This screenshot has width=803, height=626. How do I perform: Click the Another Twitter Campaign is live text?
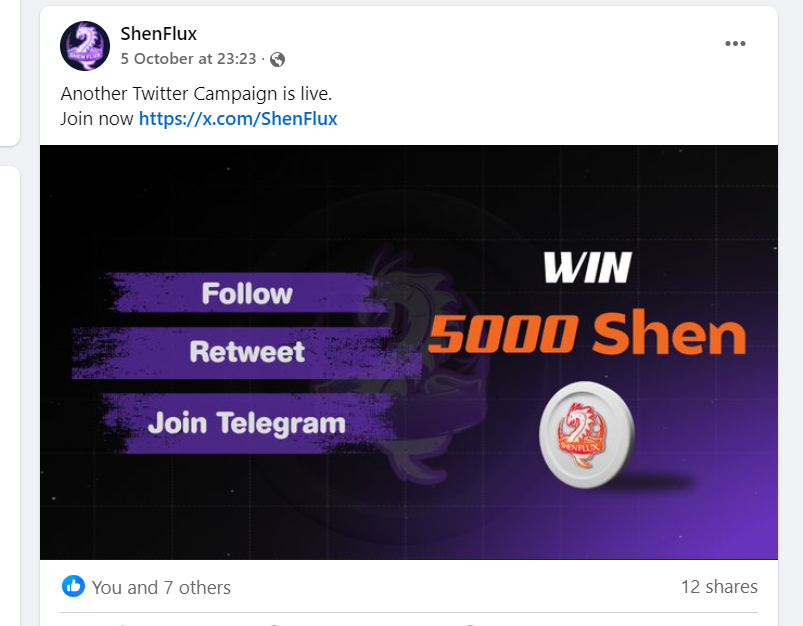coord(196,94)
